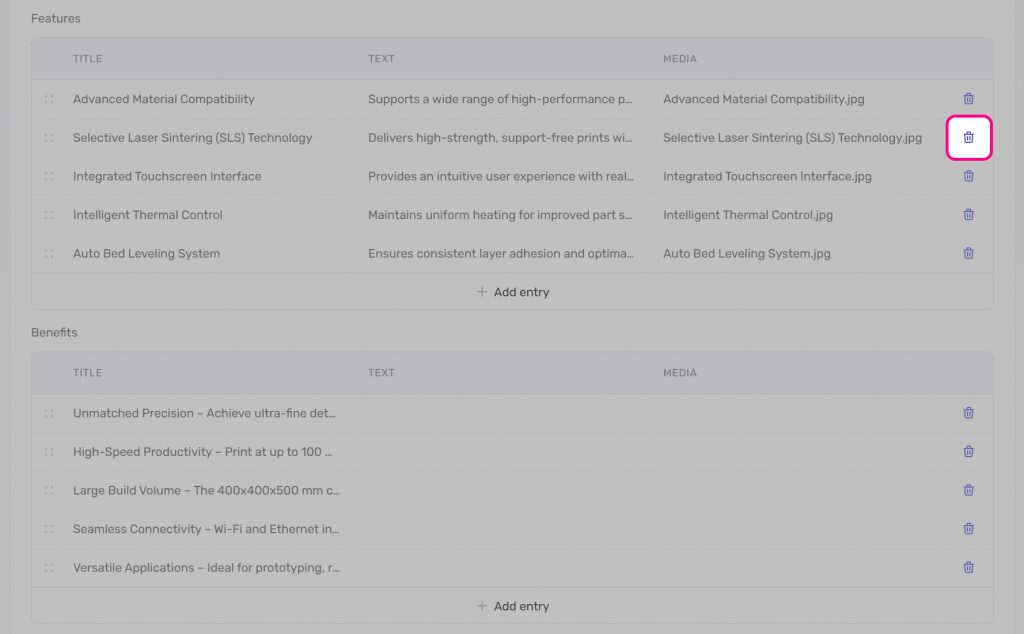
Task: Open the Integrated Touchscreen Interface title cell
Action: 167,176
